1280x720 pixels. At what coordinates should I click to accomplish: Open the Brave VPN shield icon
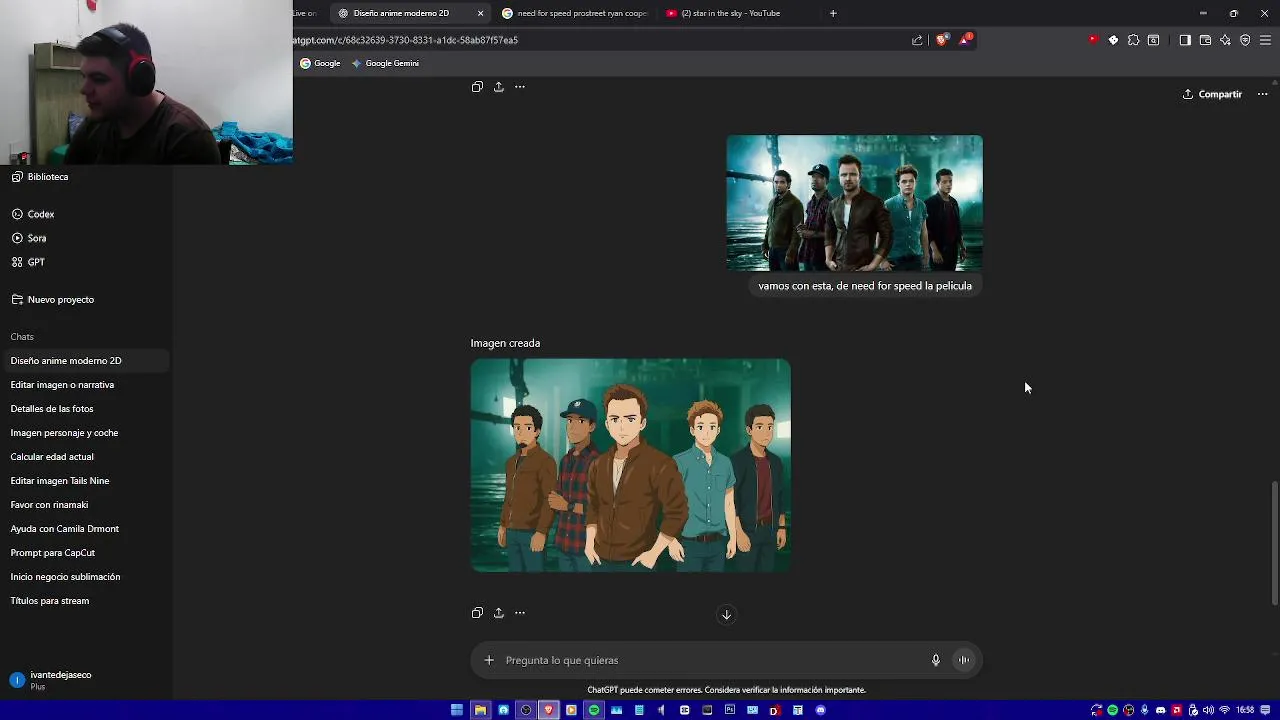pos(1245,40)
